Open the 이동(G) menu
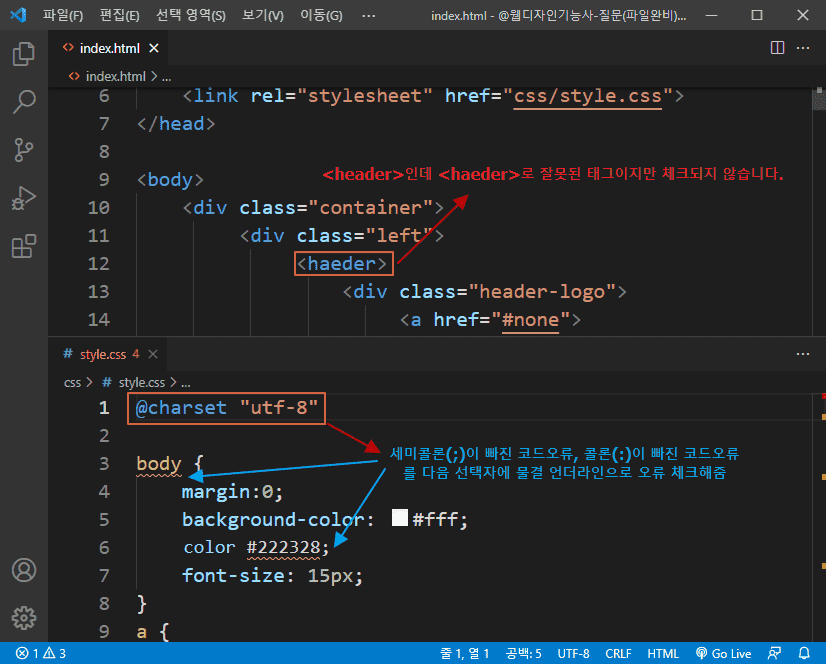Image resolution: width=826 pixels, height=664 pixels. (321, 15)
